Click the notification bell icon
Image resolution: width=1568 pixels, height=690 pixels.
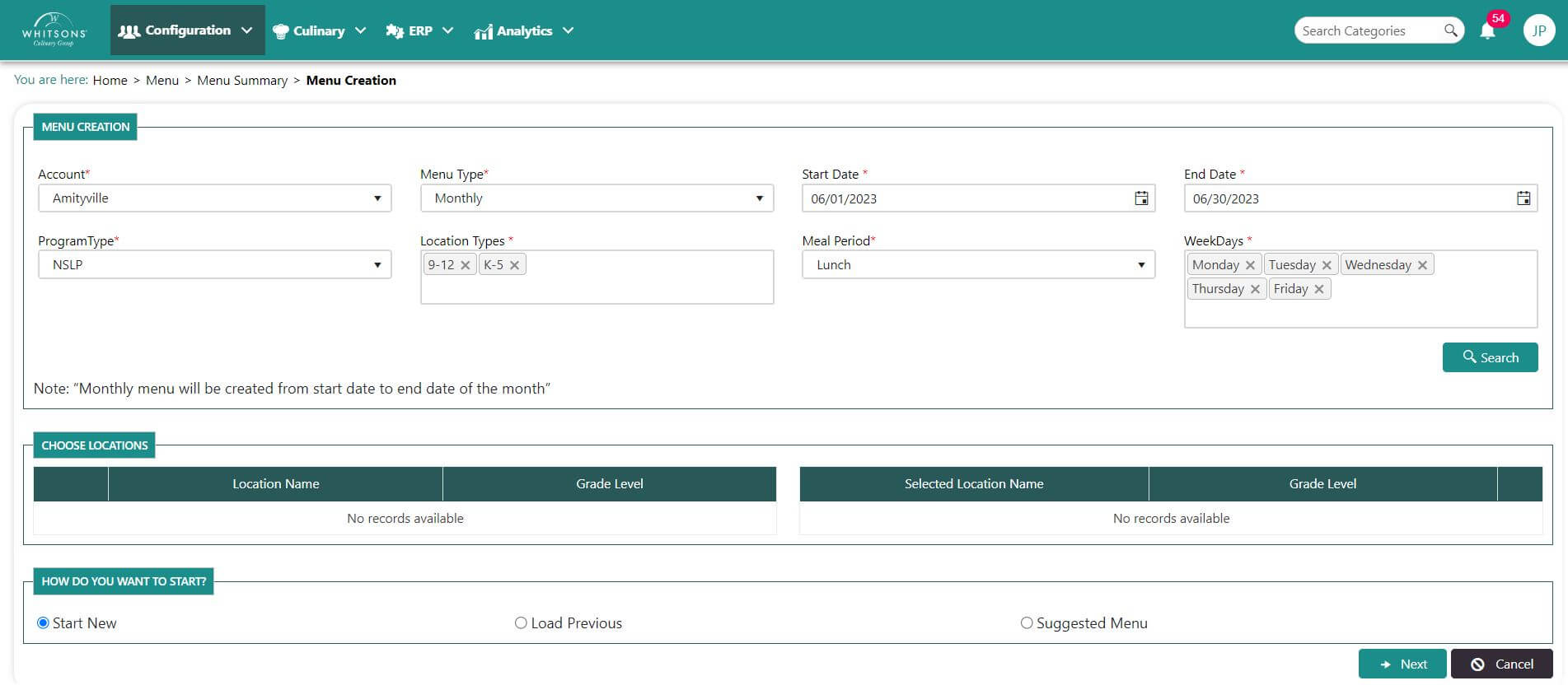pyautogui.click(x=1487, y=31)
